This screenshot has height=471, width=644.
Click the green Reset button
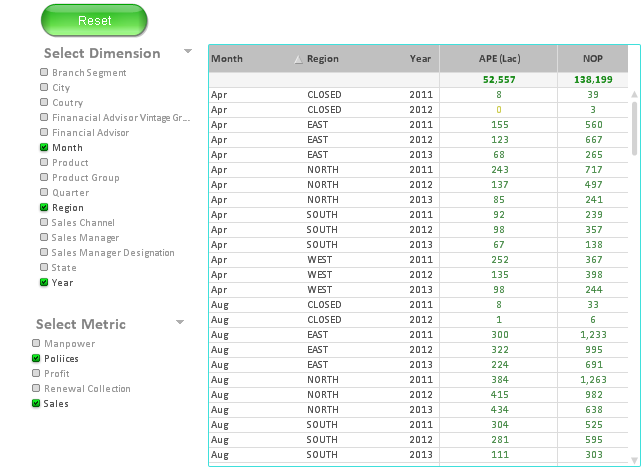(x=94, y=20)
